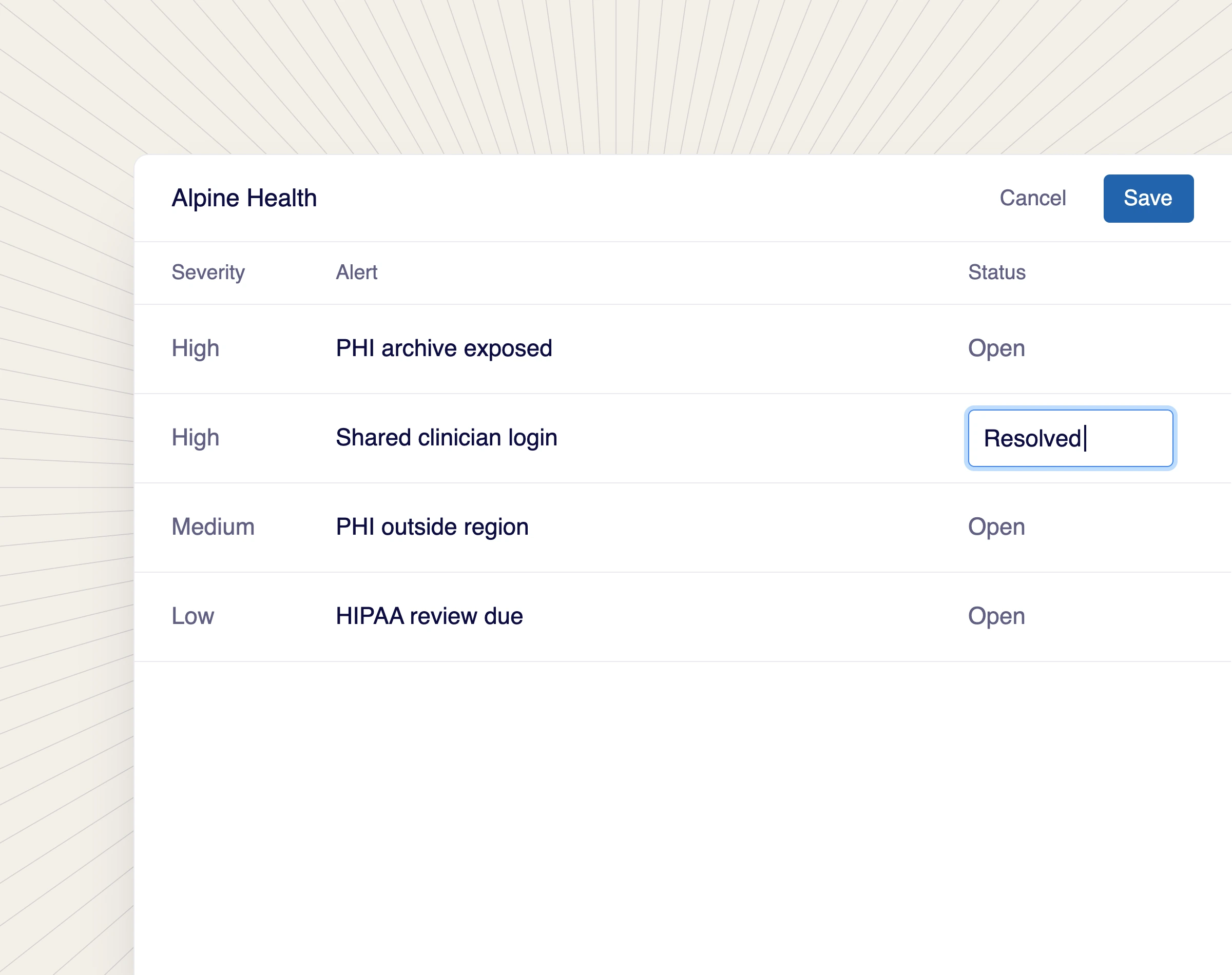The image size is (1232, 975).
Task: Click High severity of PHI archive exposed
Action: [x=195, y=348]
